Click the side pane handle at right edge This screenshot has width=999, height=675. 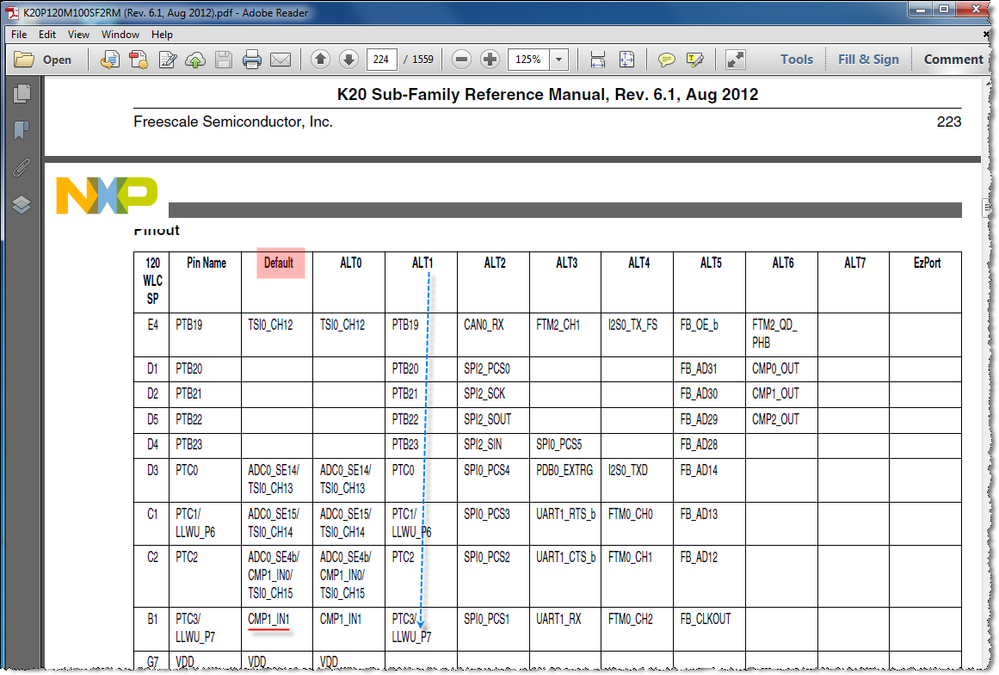coord(987,207)
